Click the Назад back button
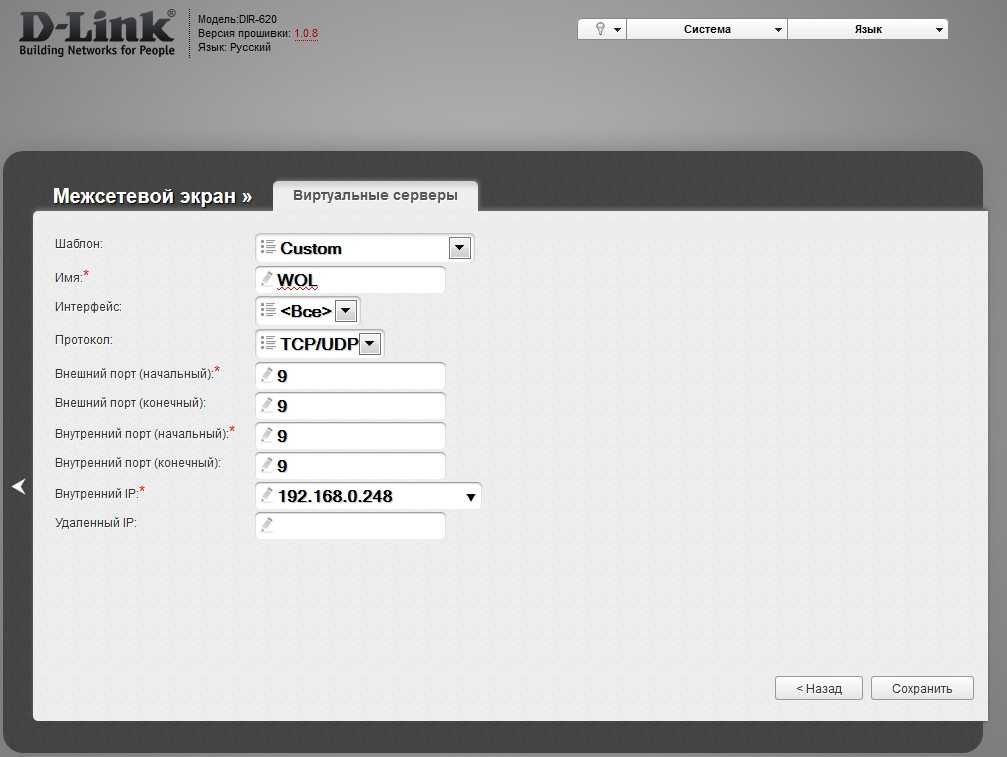1007x757 pixels. coord(819,688)
